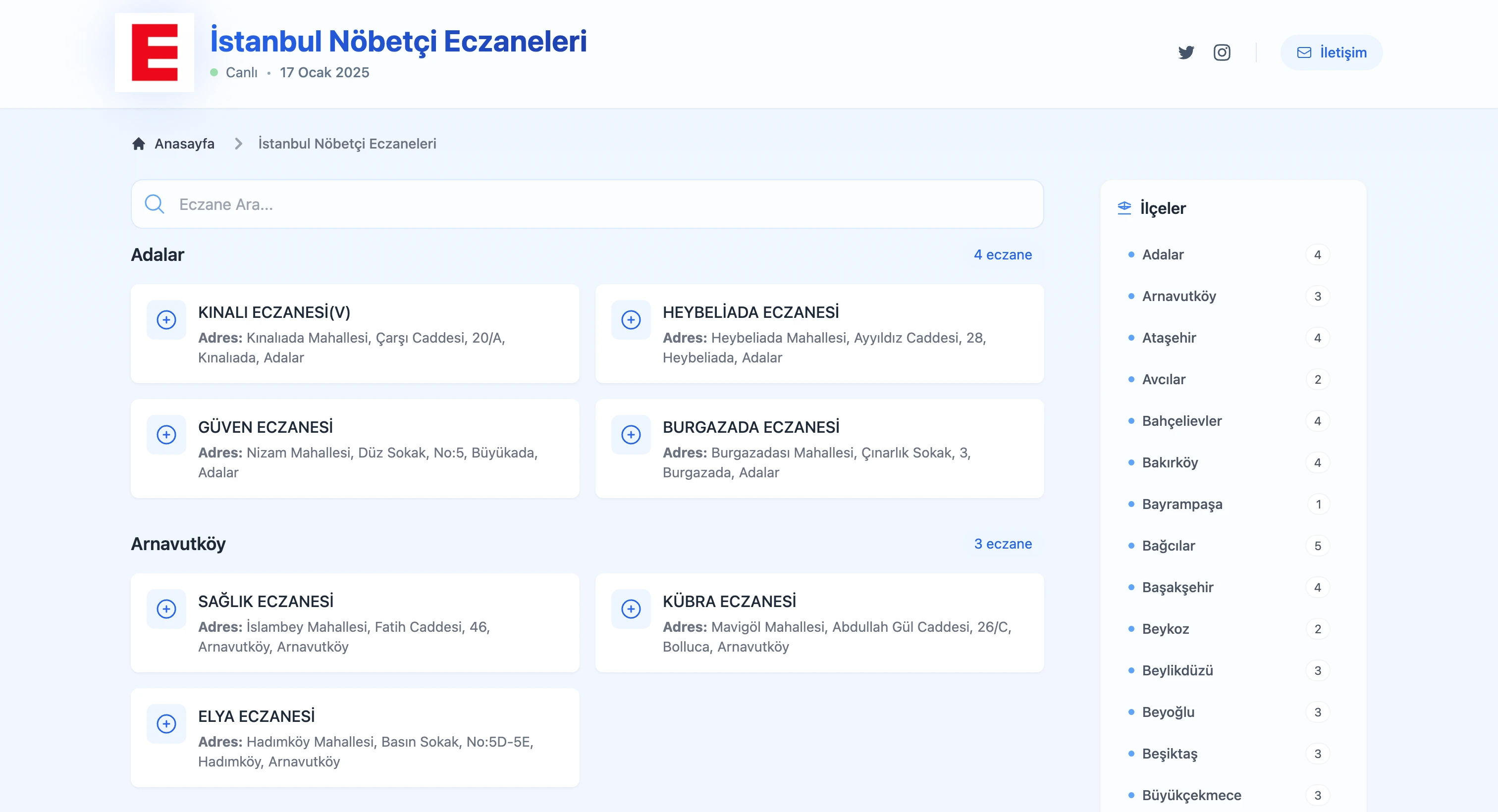The width and height of the screenshot is (1498, 812).
Task: Open Beylikdüzü district from sidebar
Action: [1177, 670]
